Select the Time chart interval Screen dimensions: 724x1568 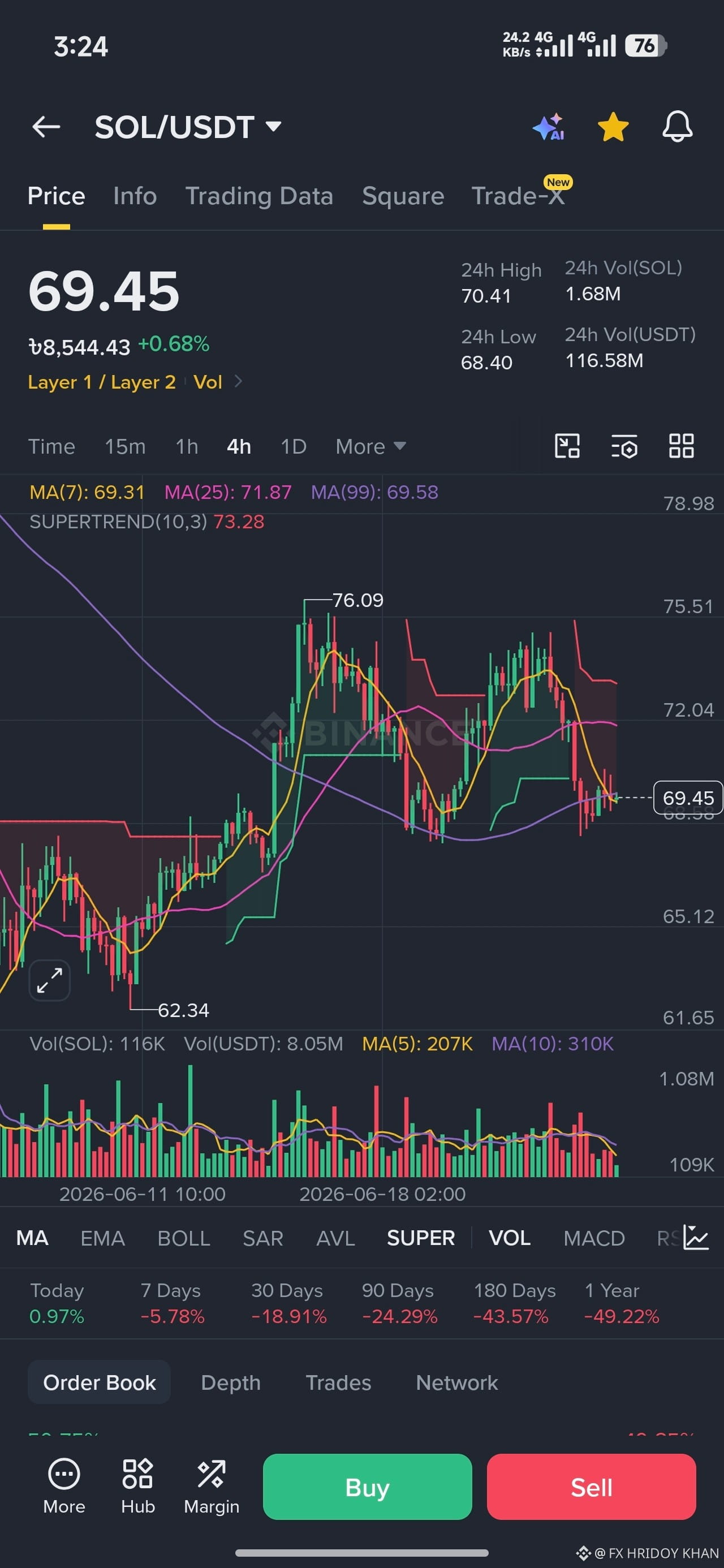tap(52, 447)
